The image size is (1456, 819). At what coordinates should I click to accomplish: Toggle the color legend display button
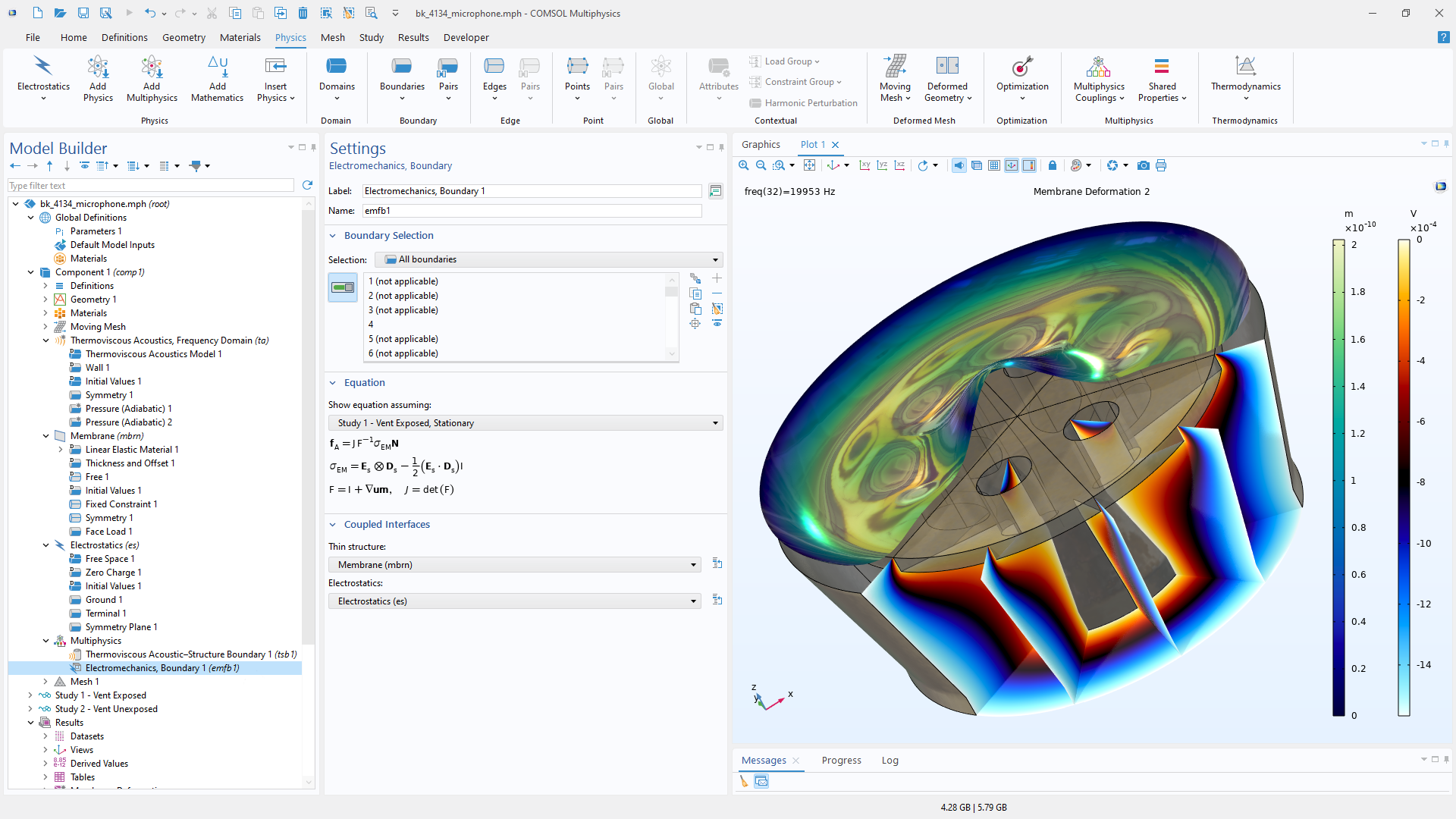pyautogui.click(x=1029, y=165)
